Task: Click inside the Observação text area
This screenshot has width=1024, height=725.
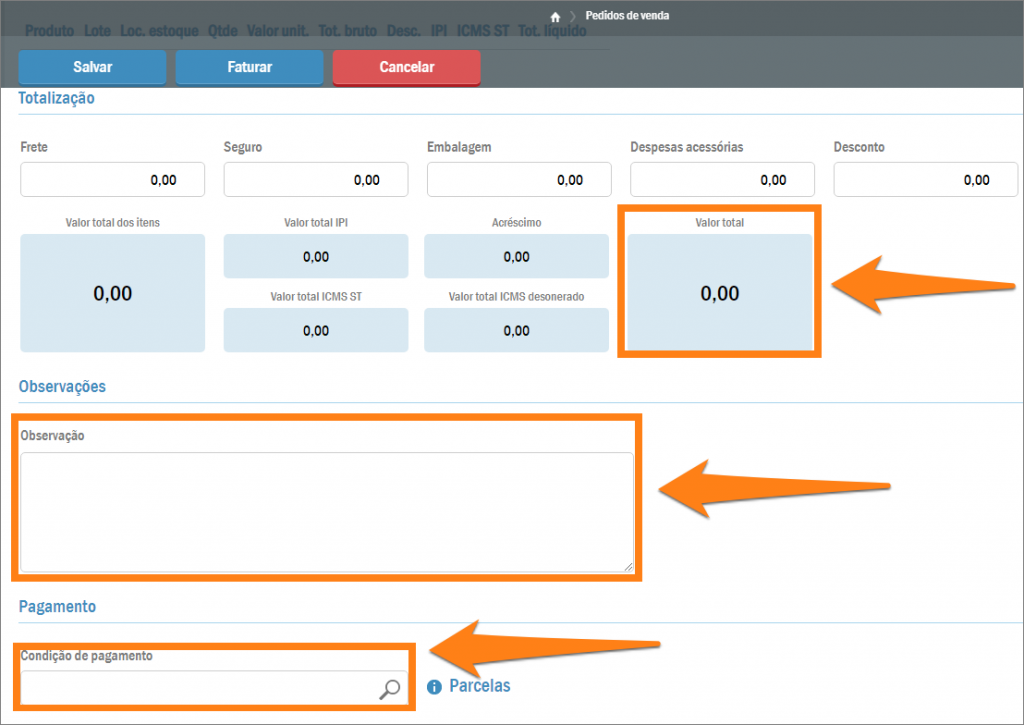Action: [326, 512]
